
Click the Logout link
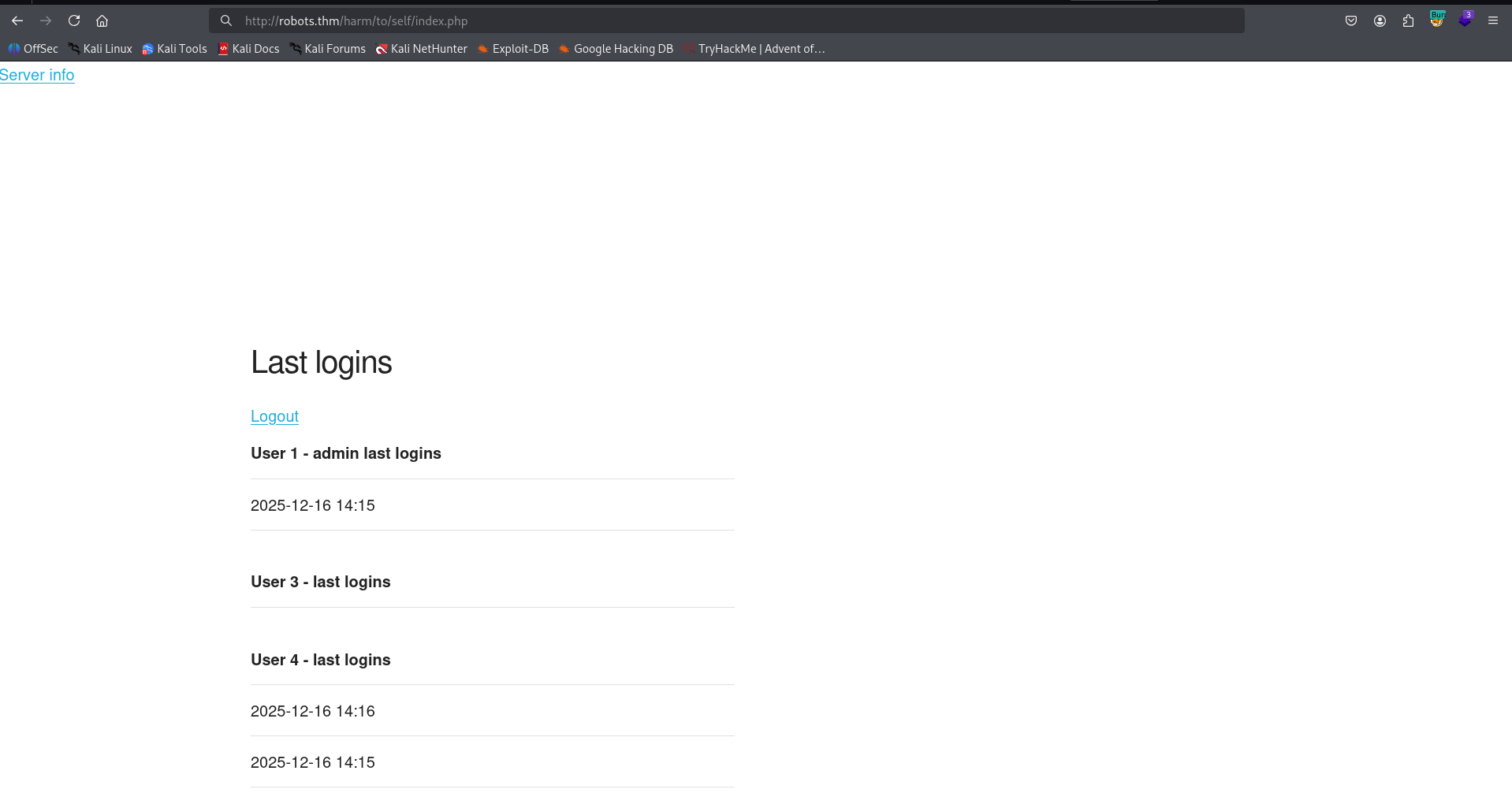pyautogui.click(x=274, y=416)
